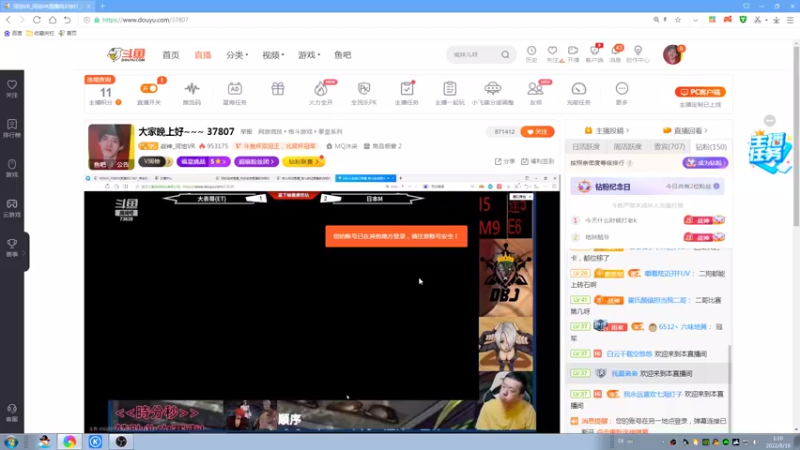Open the 钻粉联赛 yellow badge
The width and height of the screenshot is (800, 450).
tap(304, 161)
